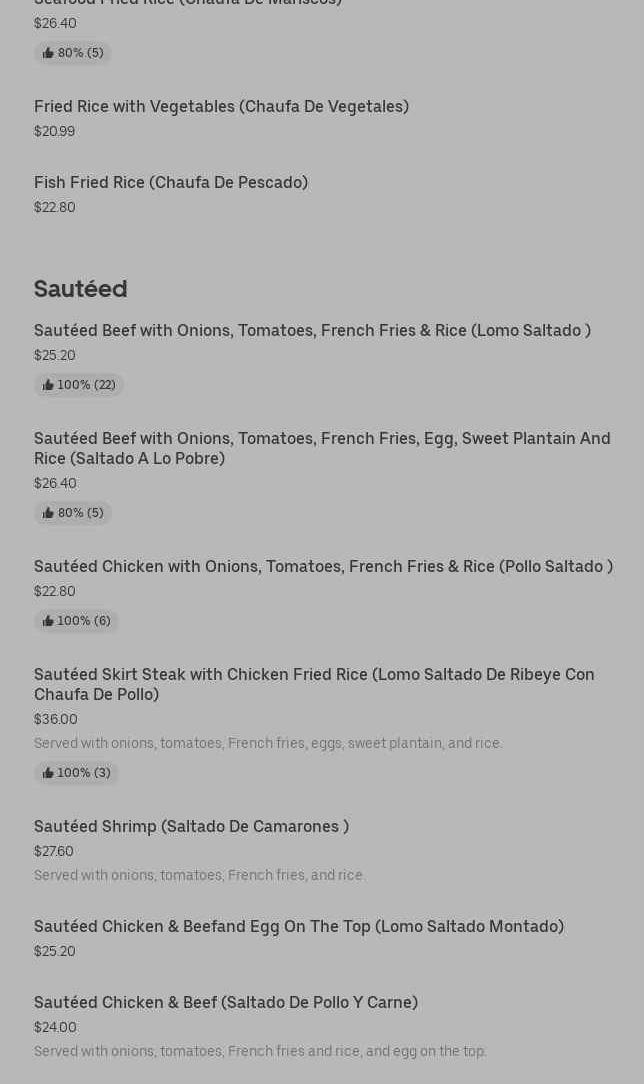Click thumbs-up icon under the $36.00 skirt steak
Image resolution: width=644 pixels, height=1084 pixels.
[48, 773]
